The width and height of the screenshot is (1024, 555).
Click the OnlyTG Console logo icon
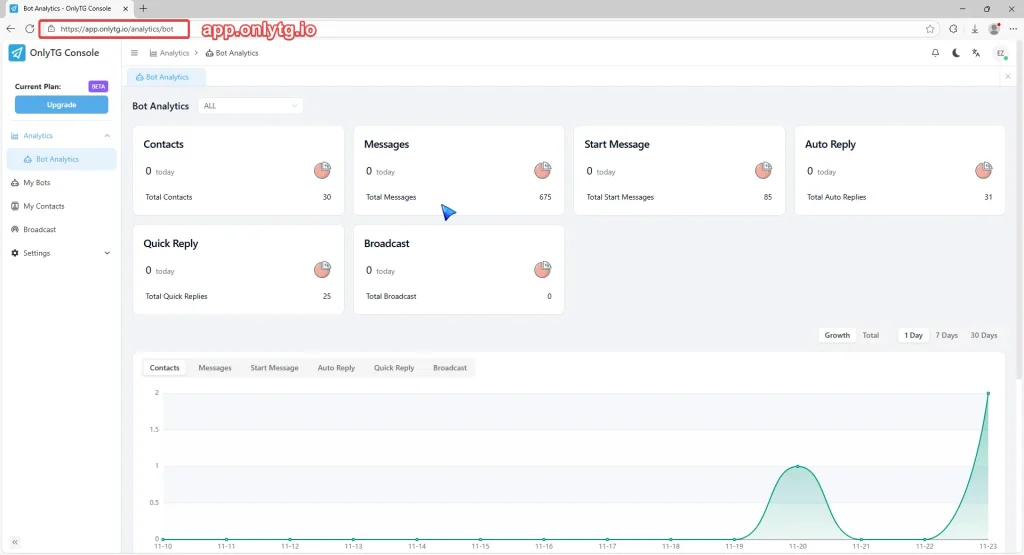point(16,53)
